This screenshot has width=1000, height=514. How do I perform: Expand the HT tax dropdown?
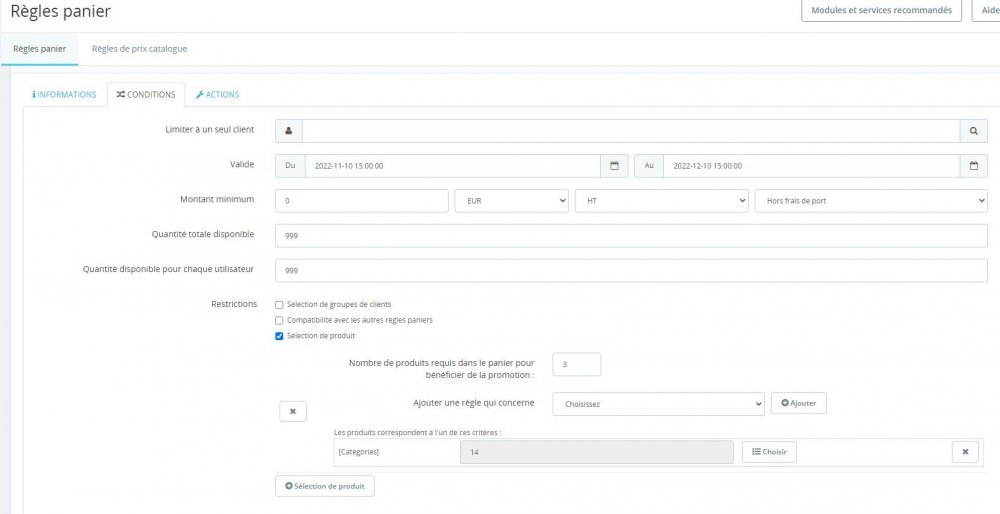point(661,201)
